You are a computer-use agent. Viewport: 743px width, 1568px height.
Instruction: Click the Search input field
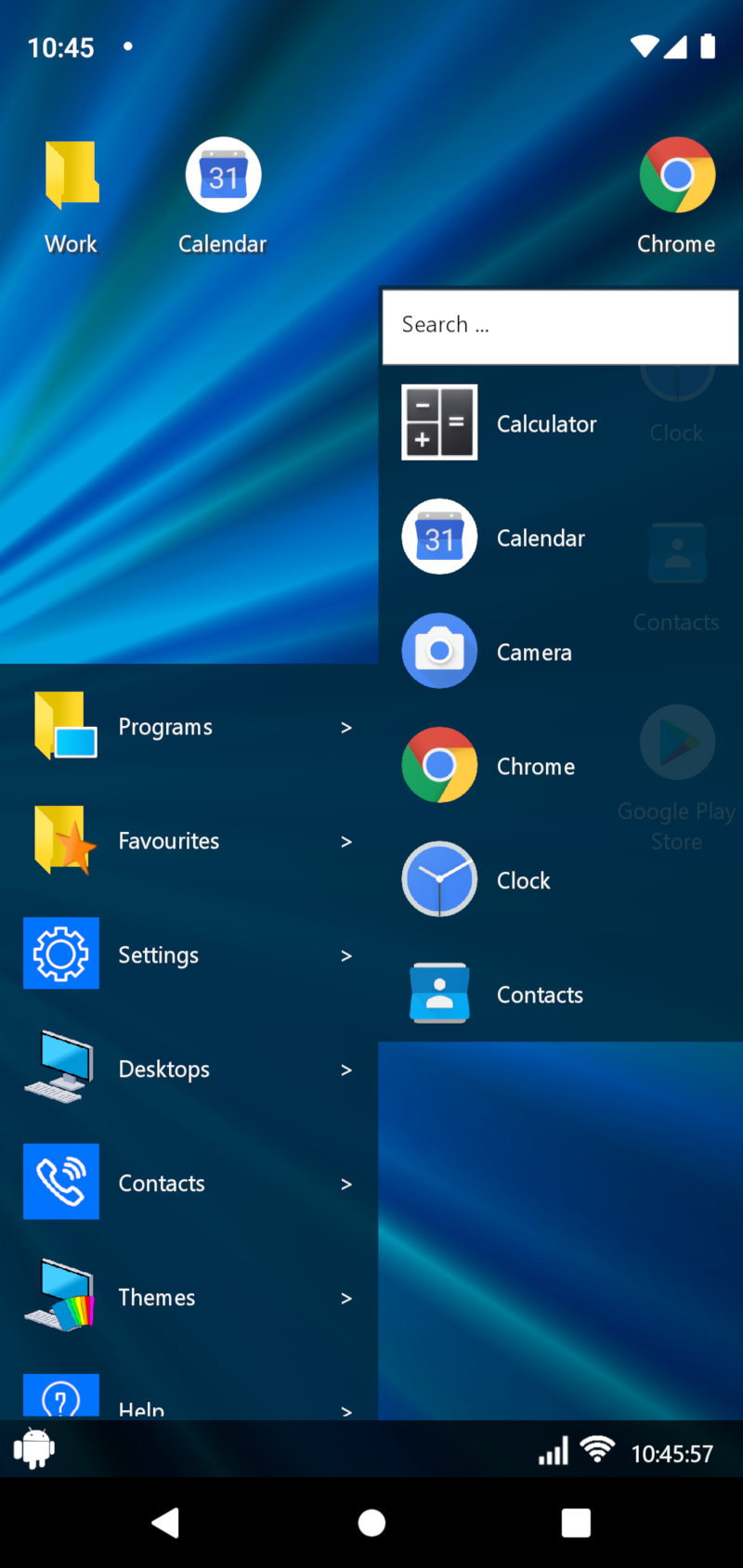560,326
